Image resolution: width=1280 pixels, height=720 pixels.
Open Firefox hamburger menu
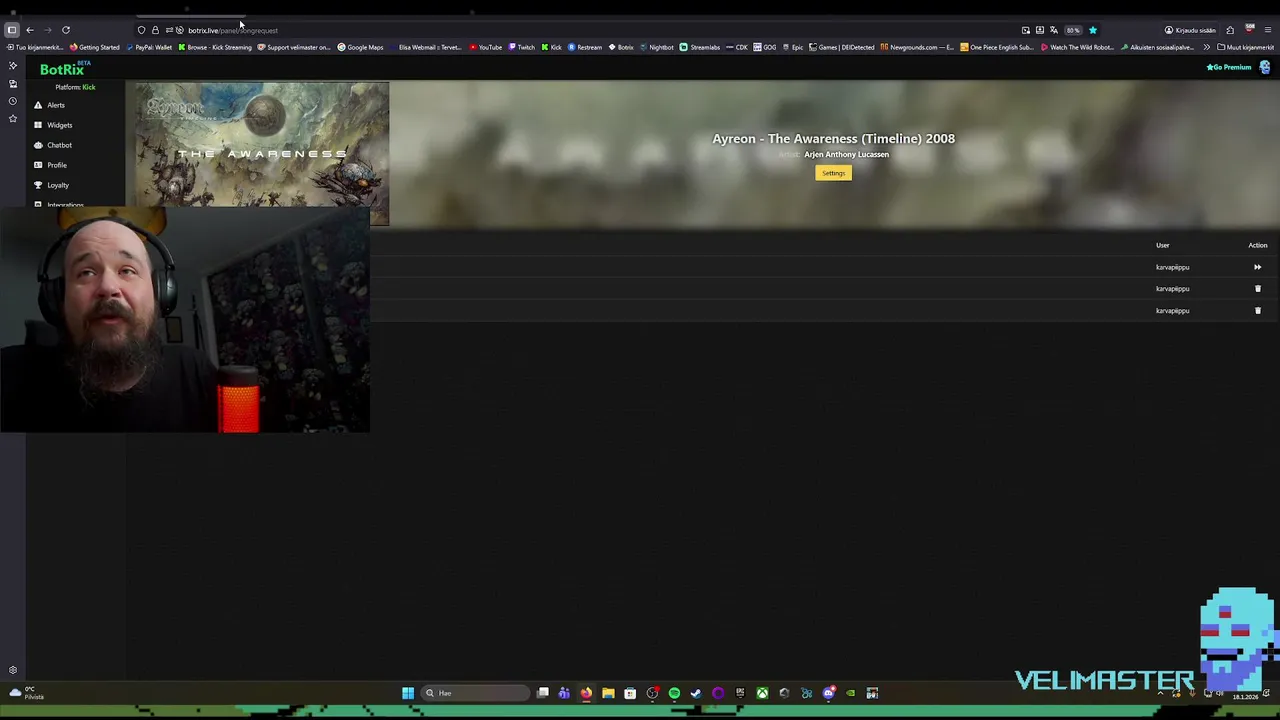tap(1268, 30)
